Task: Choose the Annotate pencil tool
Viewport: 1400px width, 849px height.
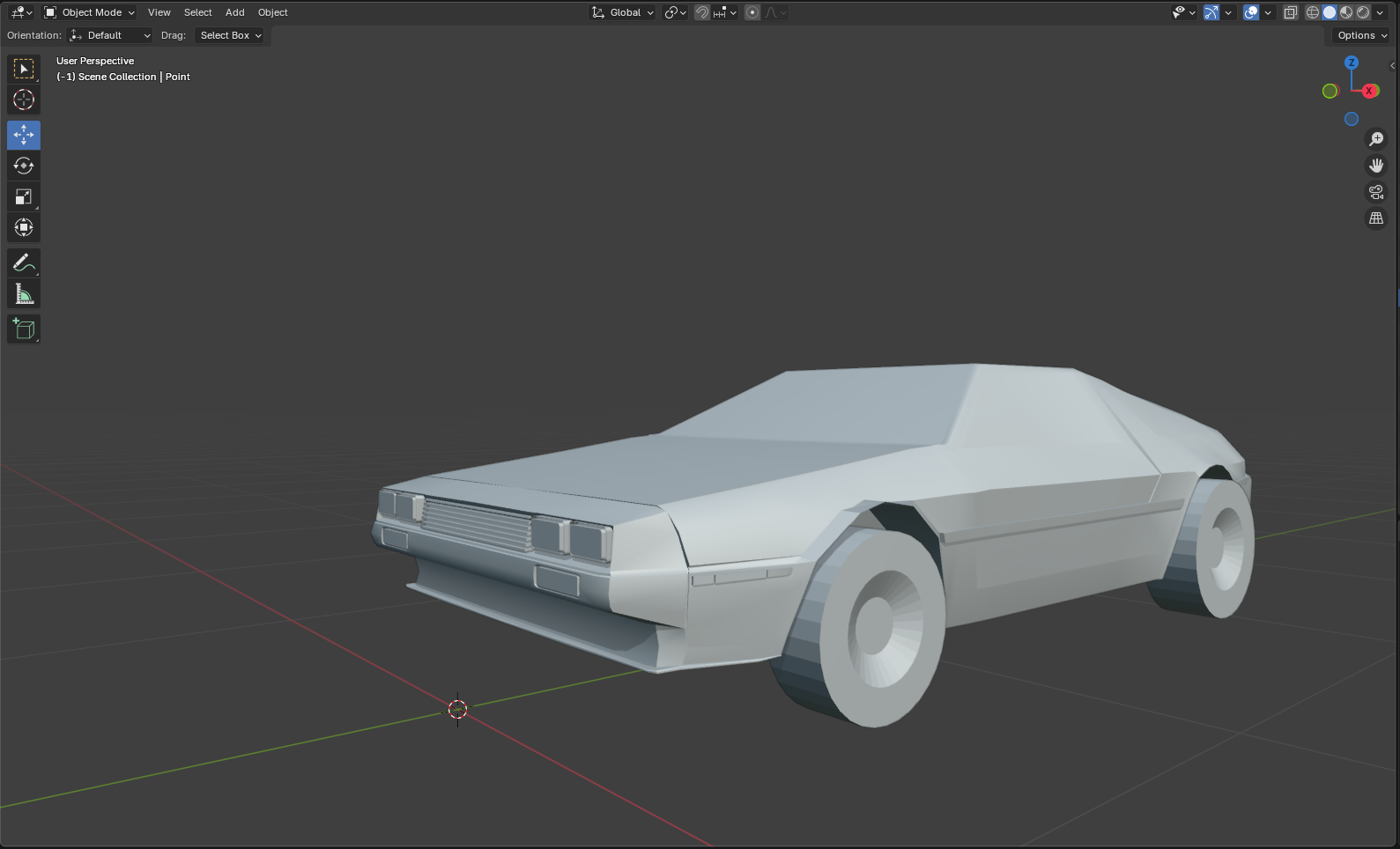Action: tap(24, 262)
